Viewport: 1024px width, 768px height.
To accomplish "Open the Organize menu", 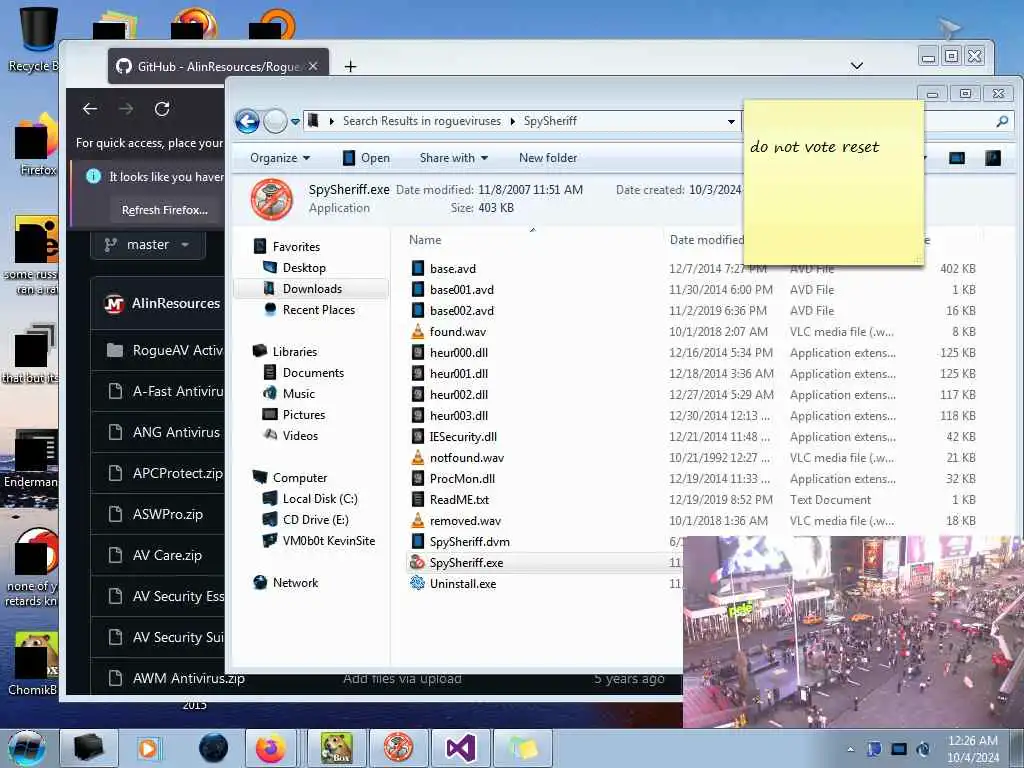I will click(x=280, y=158).
